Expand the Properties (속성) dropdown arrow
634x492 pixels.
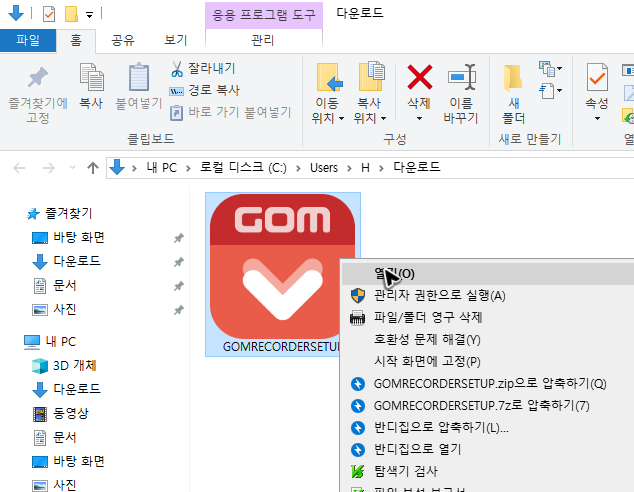coord(597,118)
